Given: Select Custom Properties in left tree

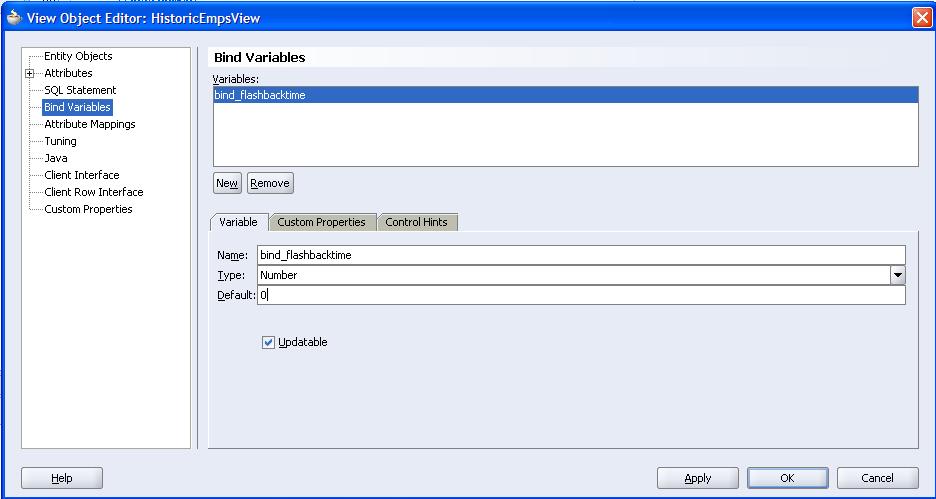Looking at the screenshot, I should click(x=88, y=209).
